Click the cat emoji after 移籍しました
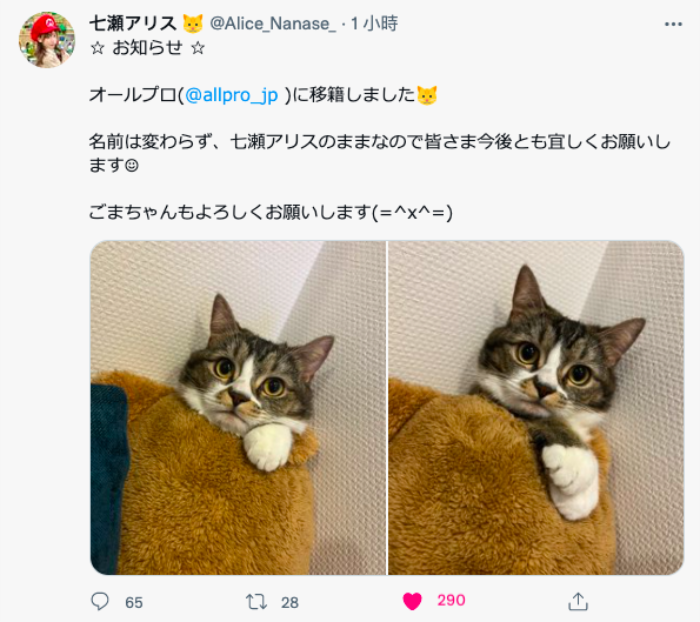Image resolution: width=700 pixels, height=622 pixels. (x=427, y=95)
